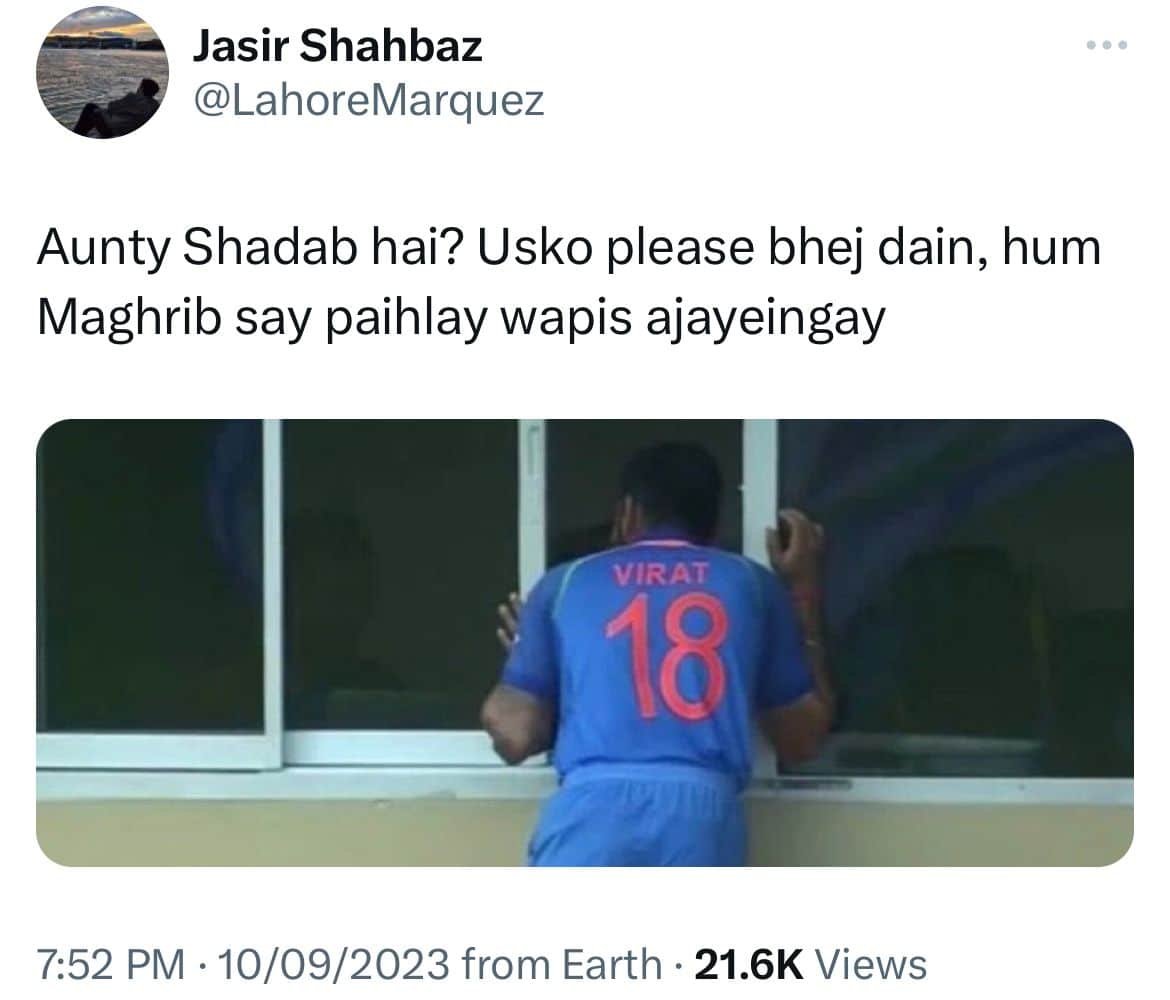Open the attached cricket player photo
The image size is (1170, 1000).
coord(585,643)
